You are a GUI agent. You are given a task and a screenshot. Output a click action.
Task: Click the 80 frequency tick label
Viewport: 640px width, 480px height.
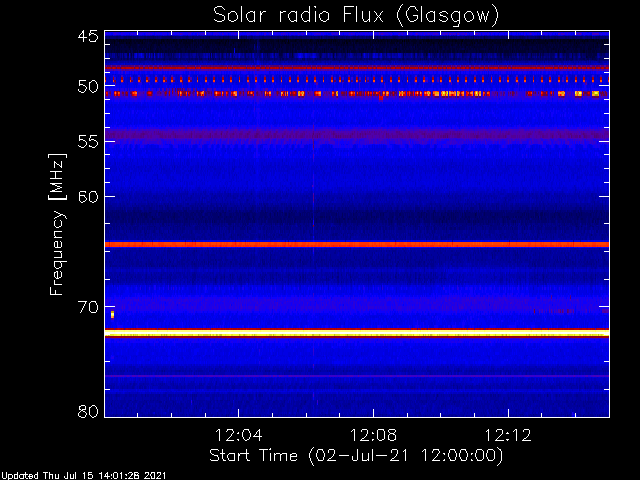(88, 411)
